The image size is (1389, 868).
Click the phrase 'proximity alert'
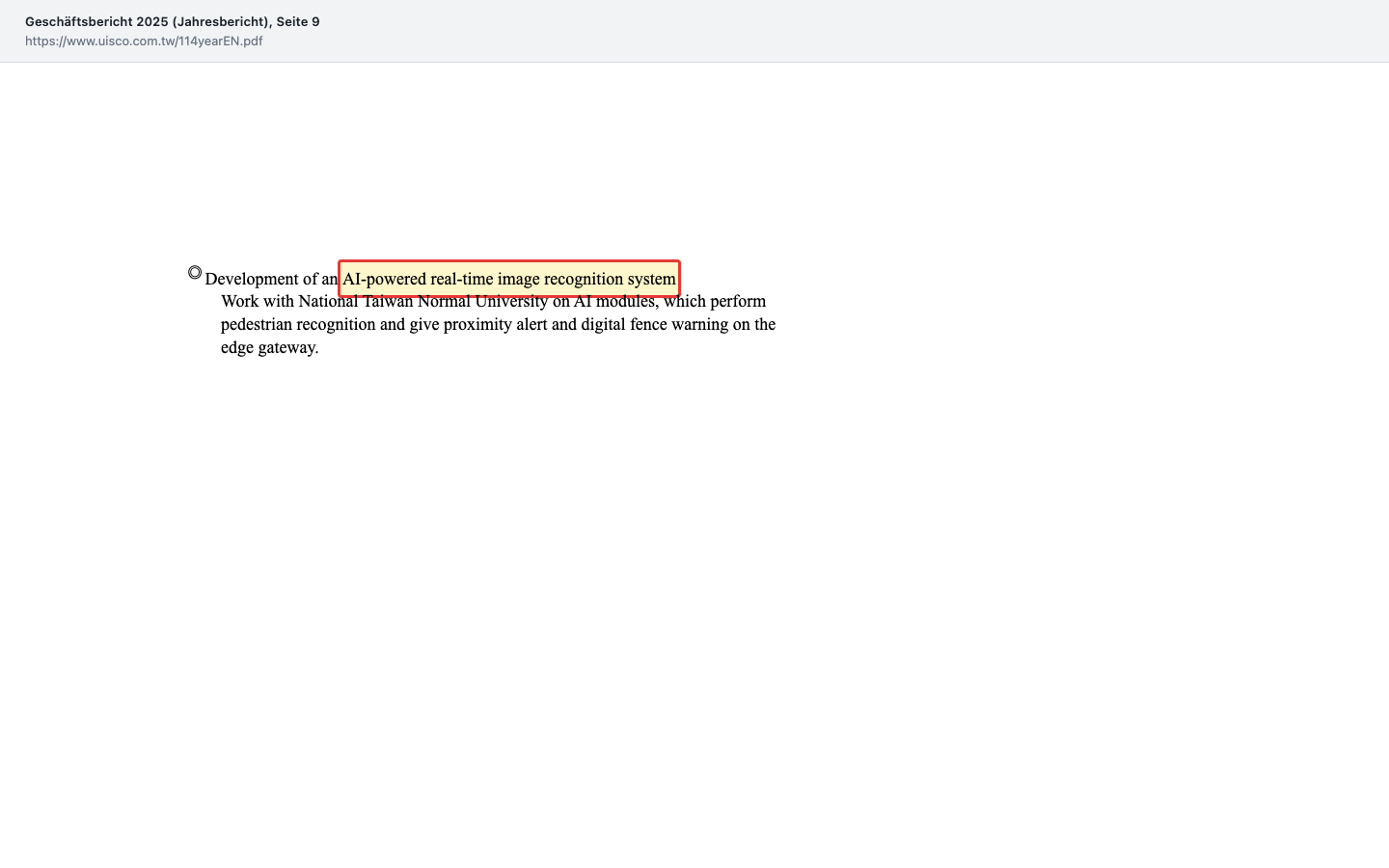tap(495, 324)
